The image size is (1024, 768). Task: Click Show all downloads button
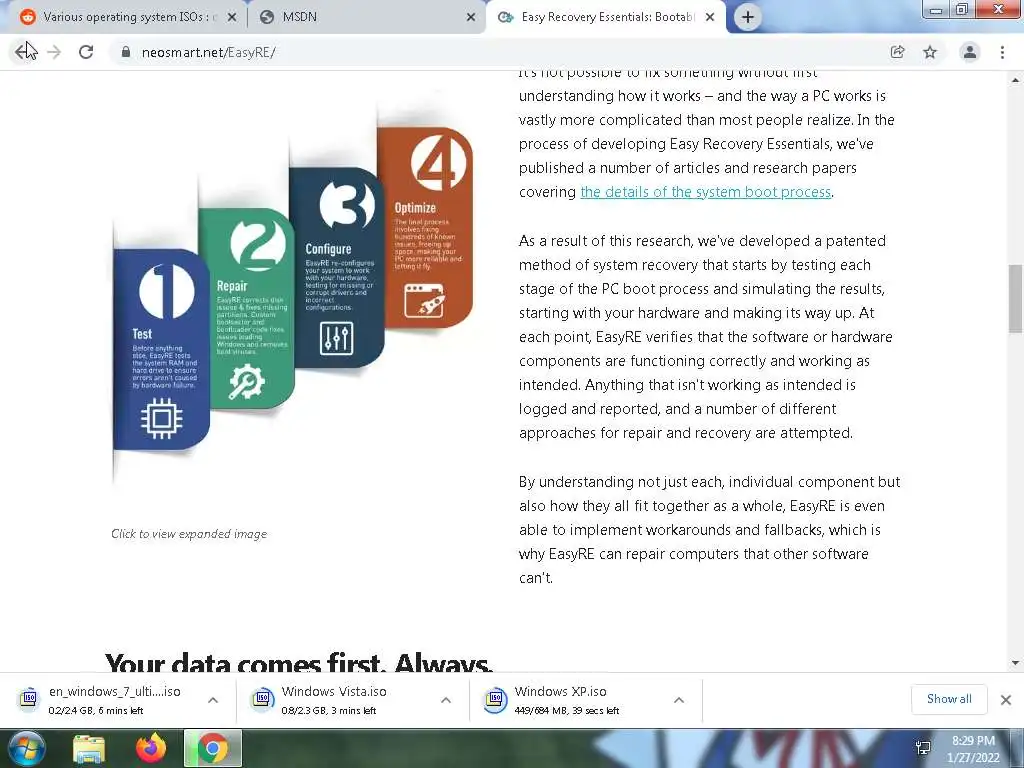(x=949, y=699)
